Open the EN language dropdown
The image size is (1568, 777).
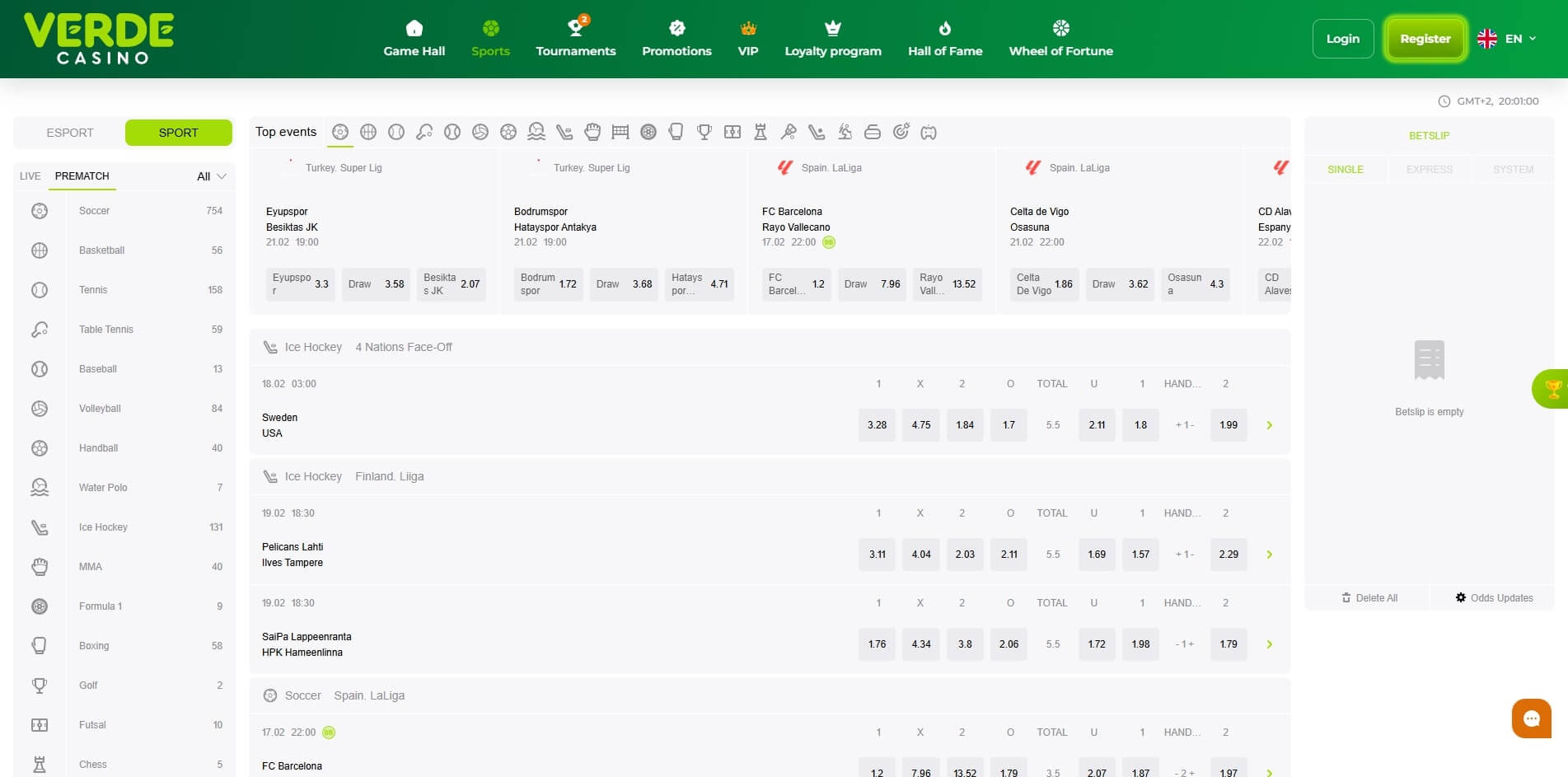click(1508, 38)
